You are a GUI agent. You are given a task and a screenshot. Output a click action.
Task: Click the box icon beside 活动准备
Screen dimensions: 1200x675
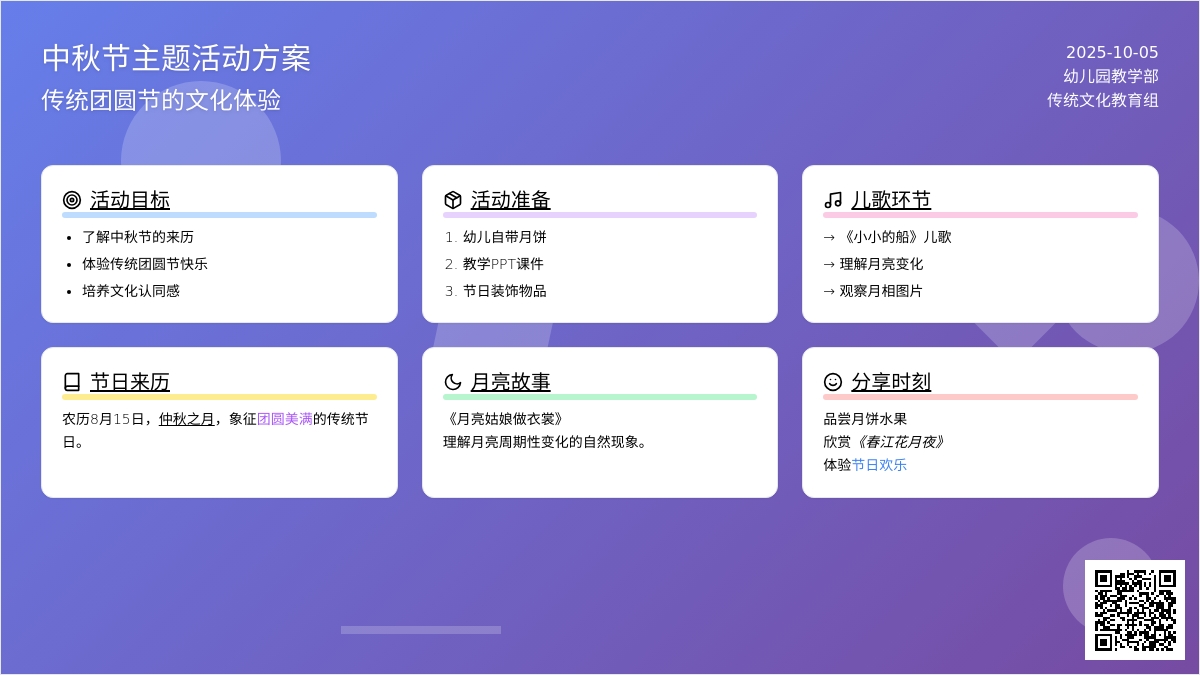(453, 200)
